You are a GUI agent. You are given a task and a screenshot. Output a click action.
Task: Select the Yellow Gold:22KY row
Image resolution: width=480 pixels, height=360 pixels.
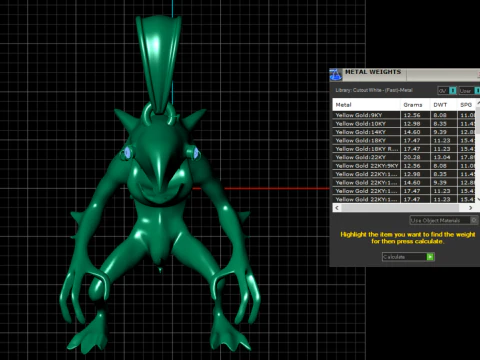pos(404,157)
